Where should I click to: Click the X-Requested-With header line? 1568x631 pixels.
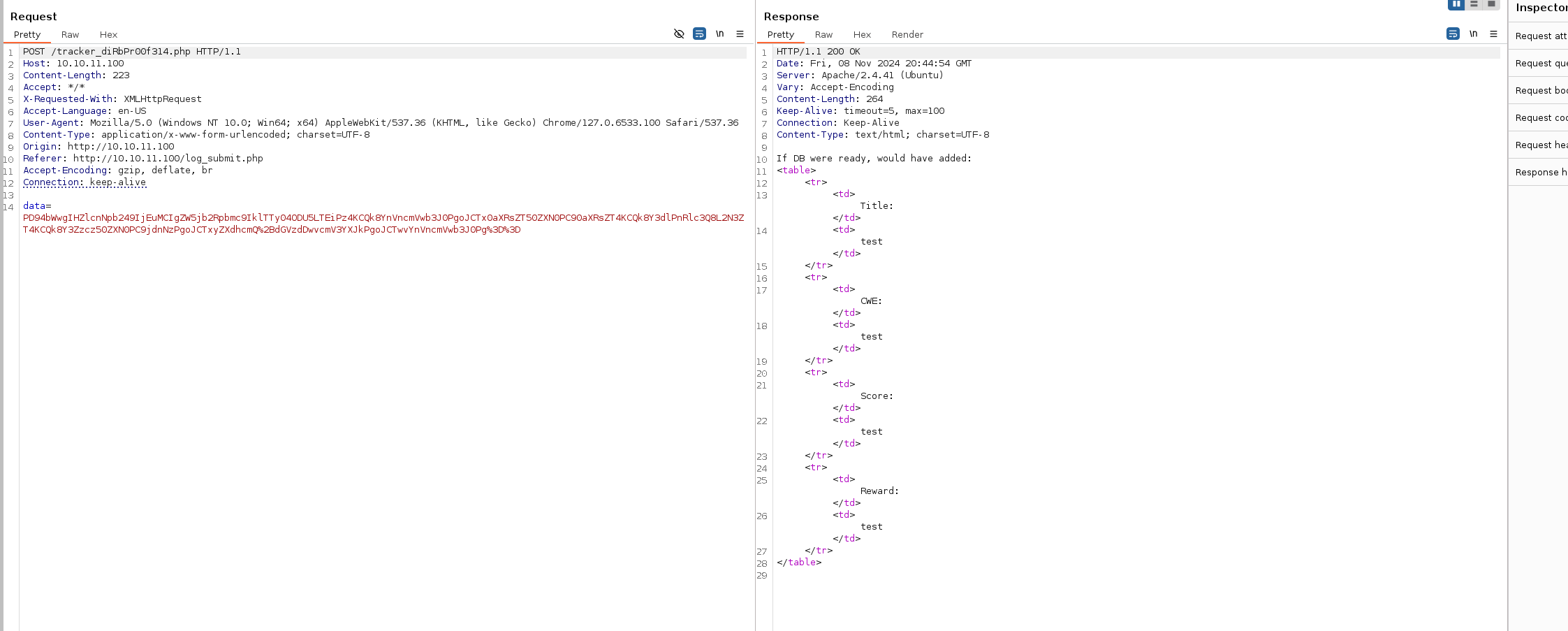[x=112, y=99]
